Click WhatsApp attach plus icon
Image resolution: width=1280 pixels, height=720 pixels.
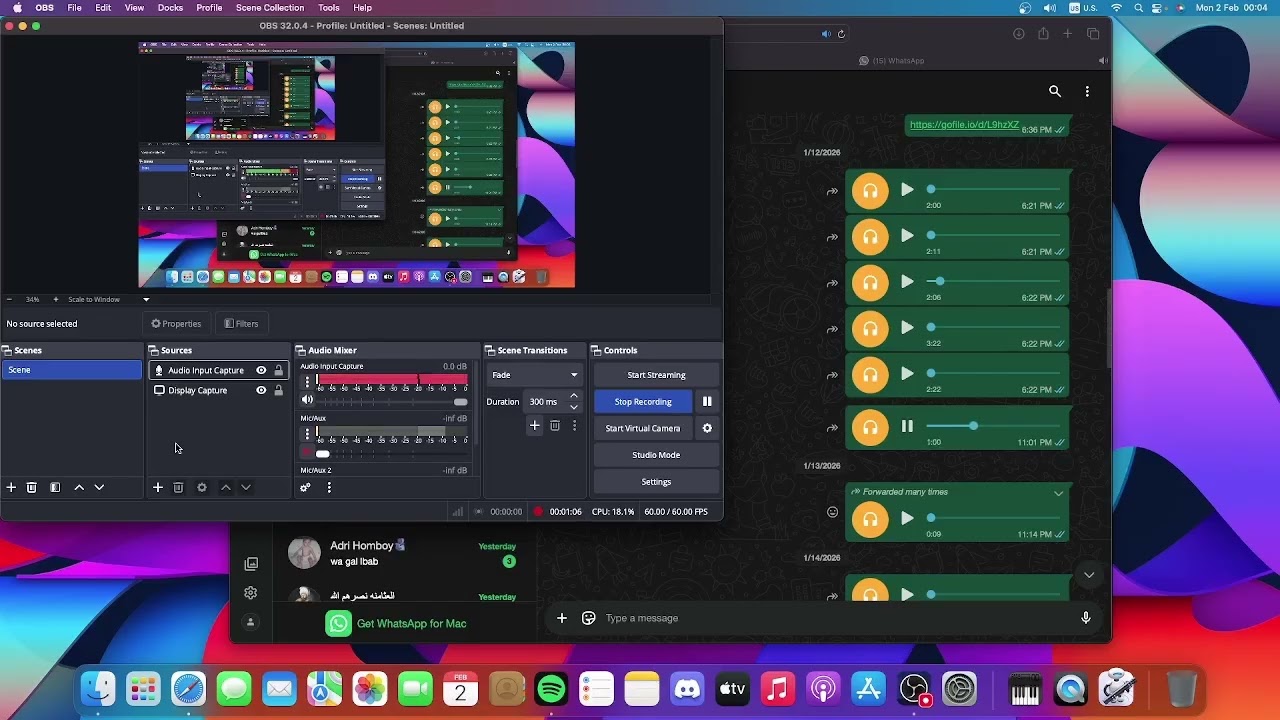click(562, 618)
